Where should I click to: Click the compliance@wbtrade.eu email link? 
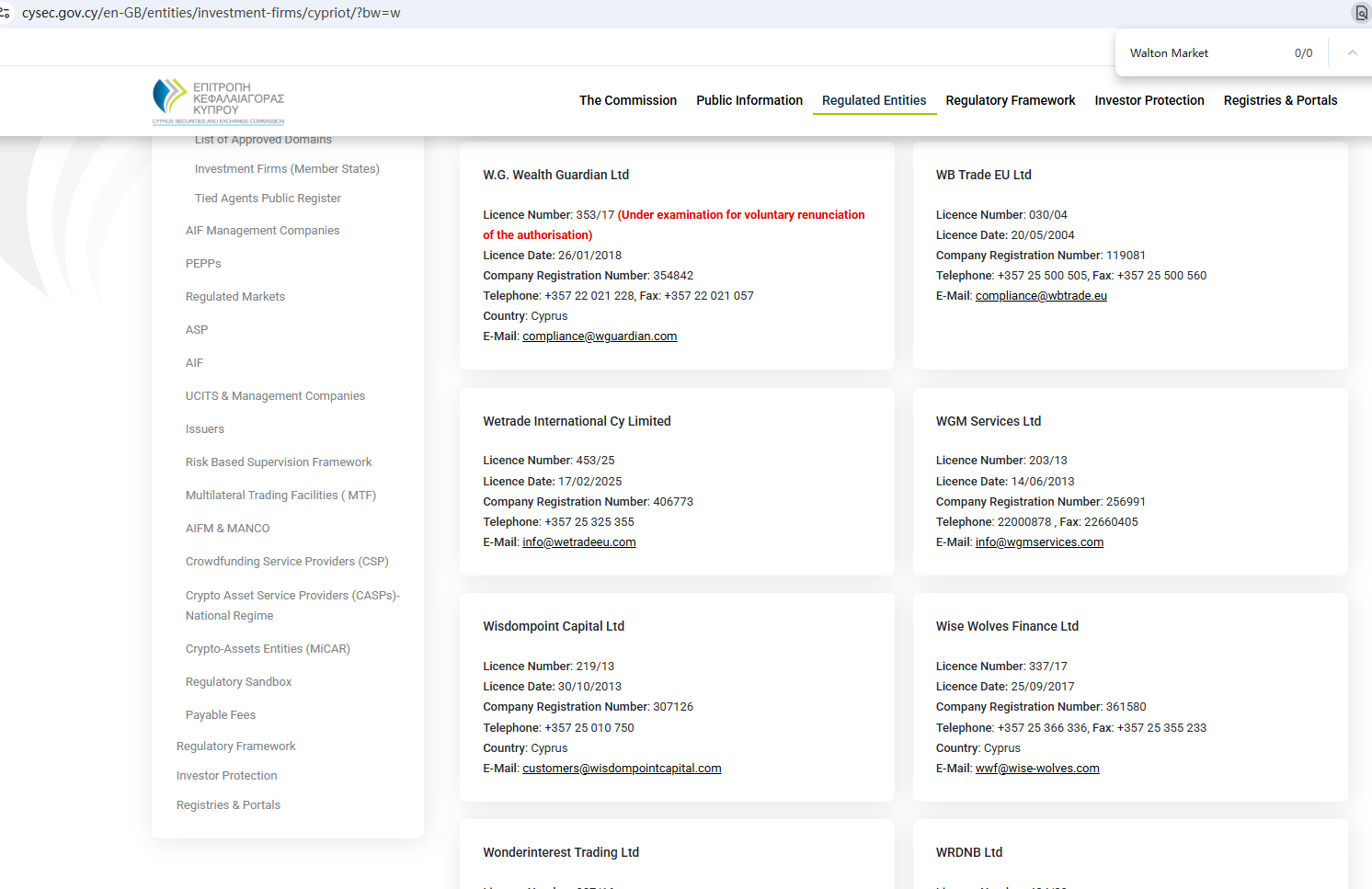point(1041,296)
